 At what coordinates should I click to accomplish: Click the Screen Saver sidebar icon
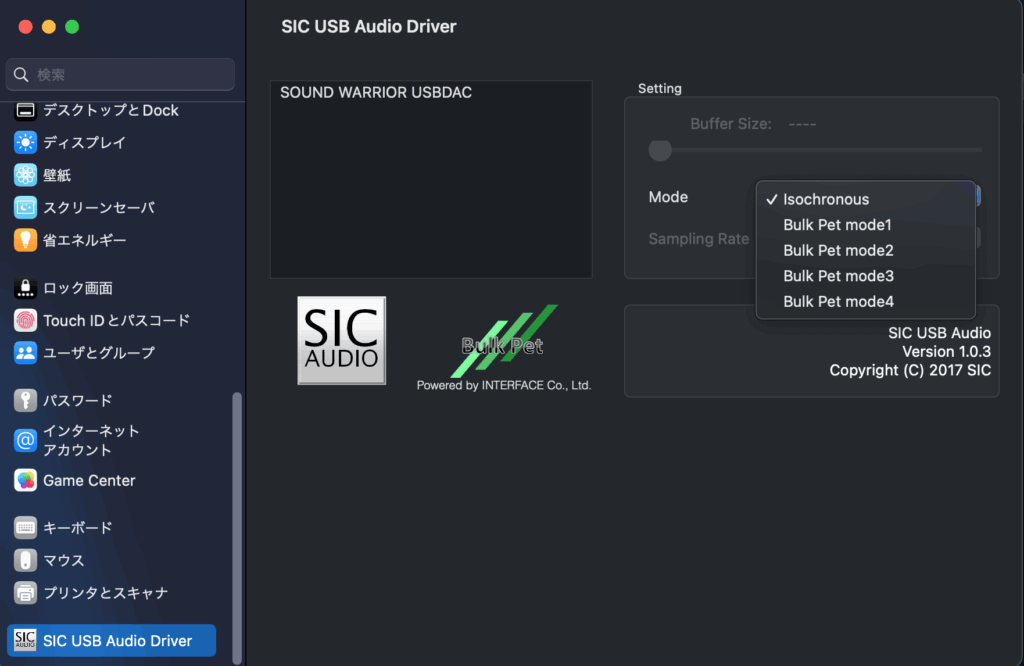coord(25,208)
